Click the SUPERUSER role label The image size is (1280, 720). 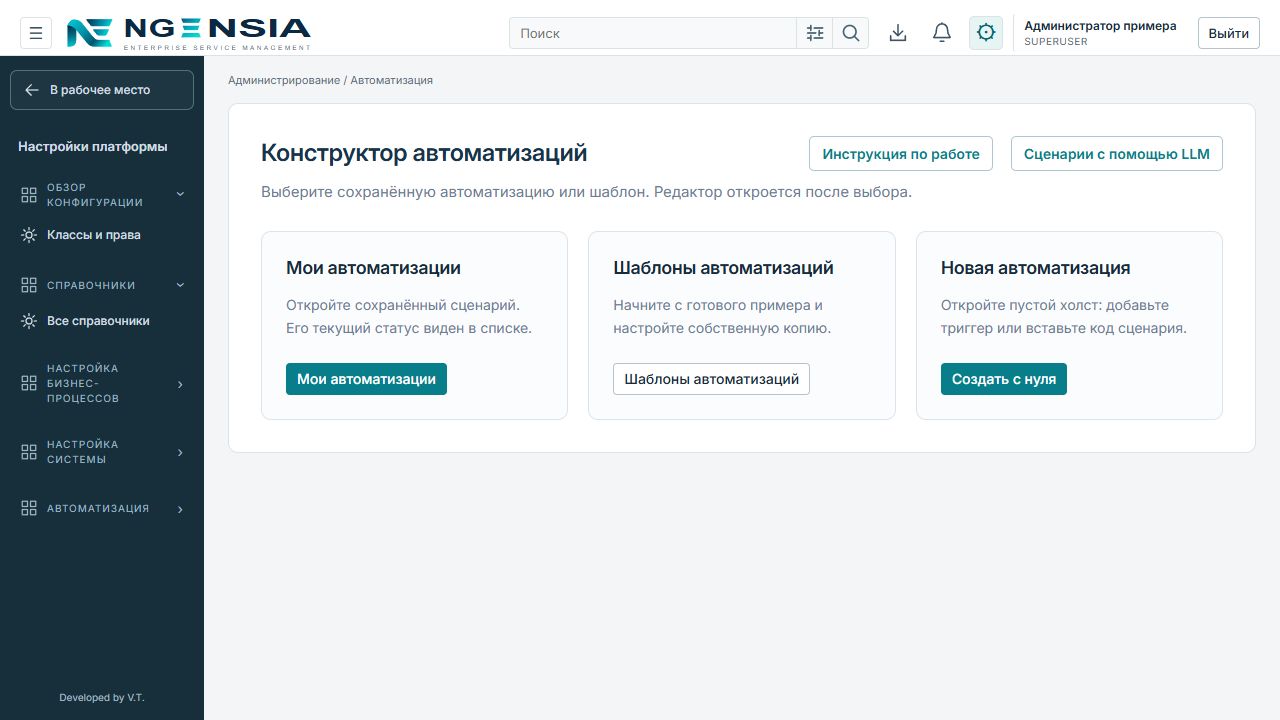point(1056,42)
